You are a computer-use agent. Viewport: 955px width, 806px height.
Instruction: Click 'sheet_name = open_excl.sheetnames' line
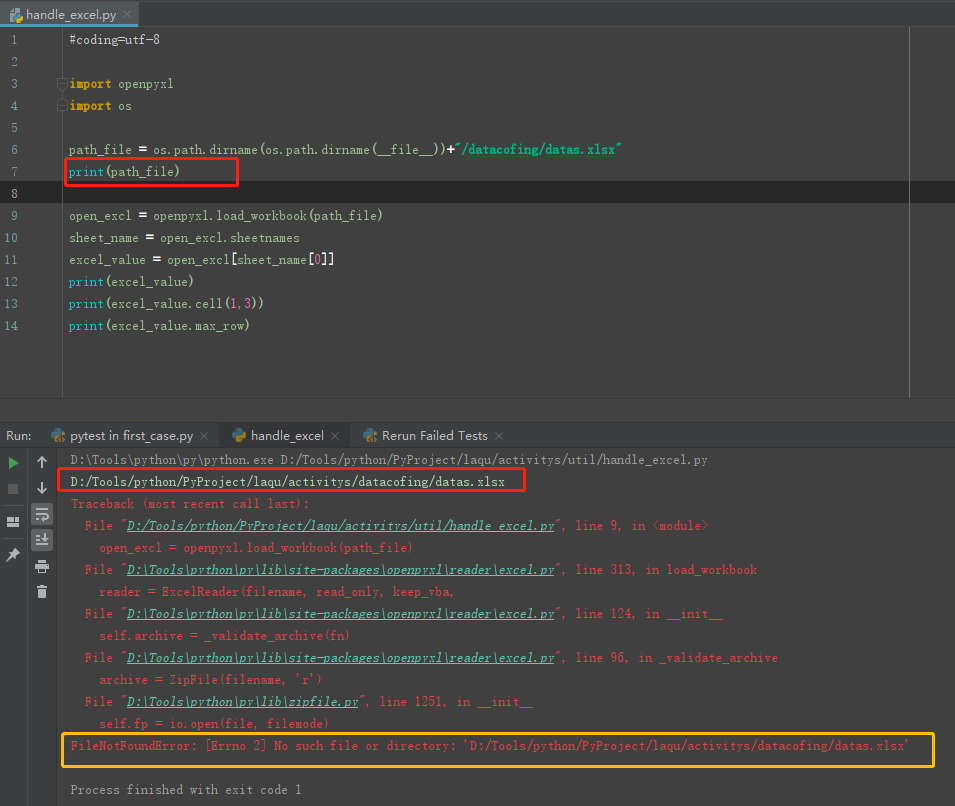(184, 238)
